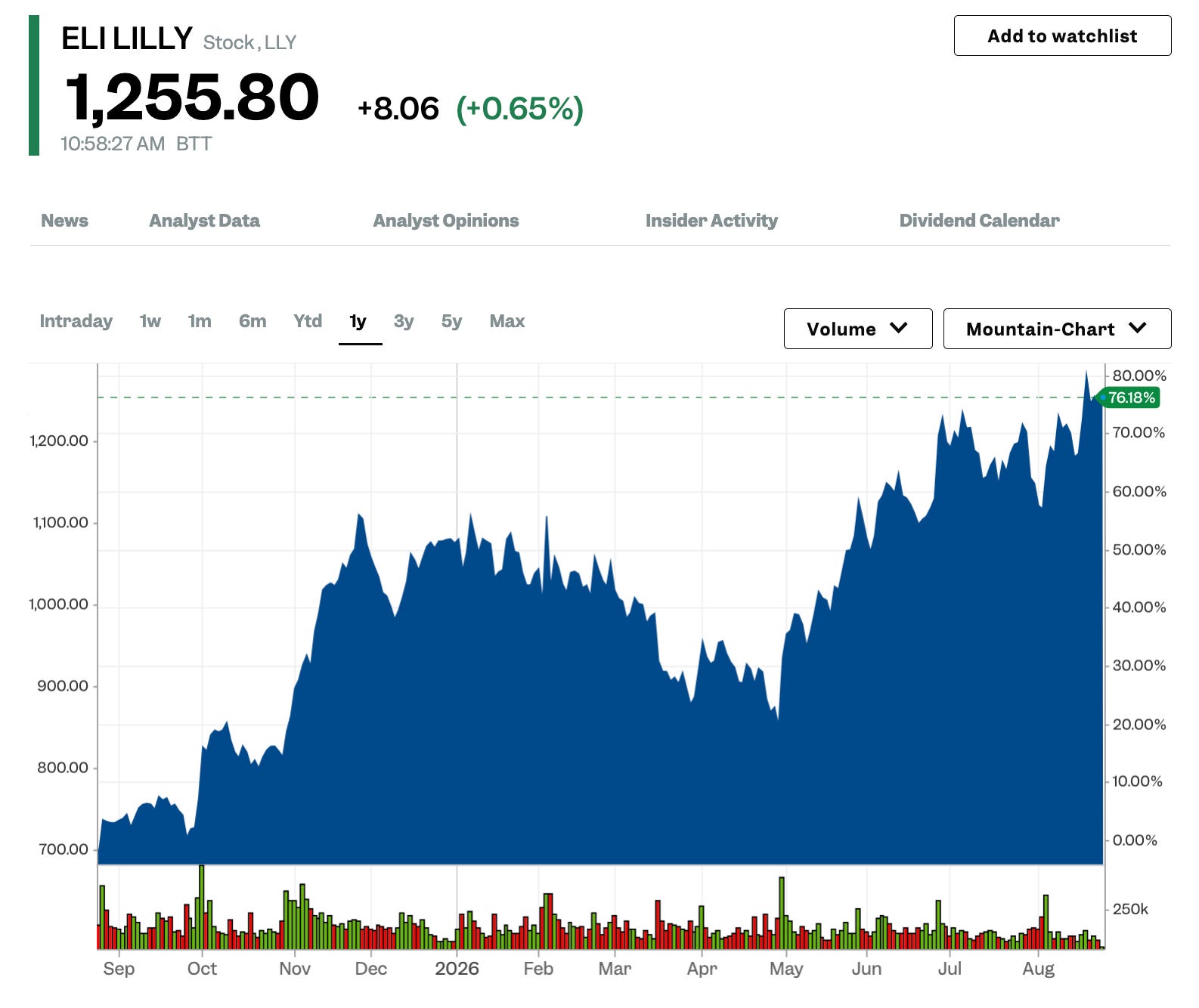Screen dimensions: 1199x1008
Task: Show the Max time range
Action: pyautogui.click(x=507, y=321)
